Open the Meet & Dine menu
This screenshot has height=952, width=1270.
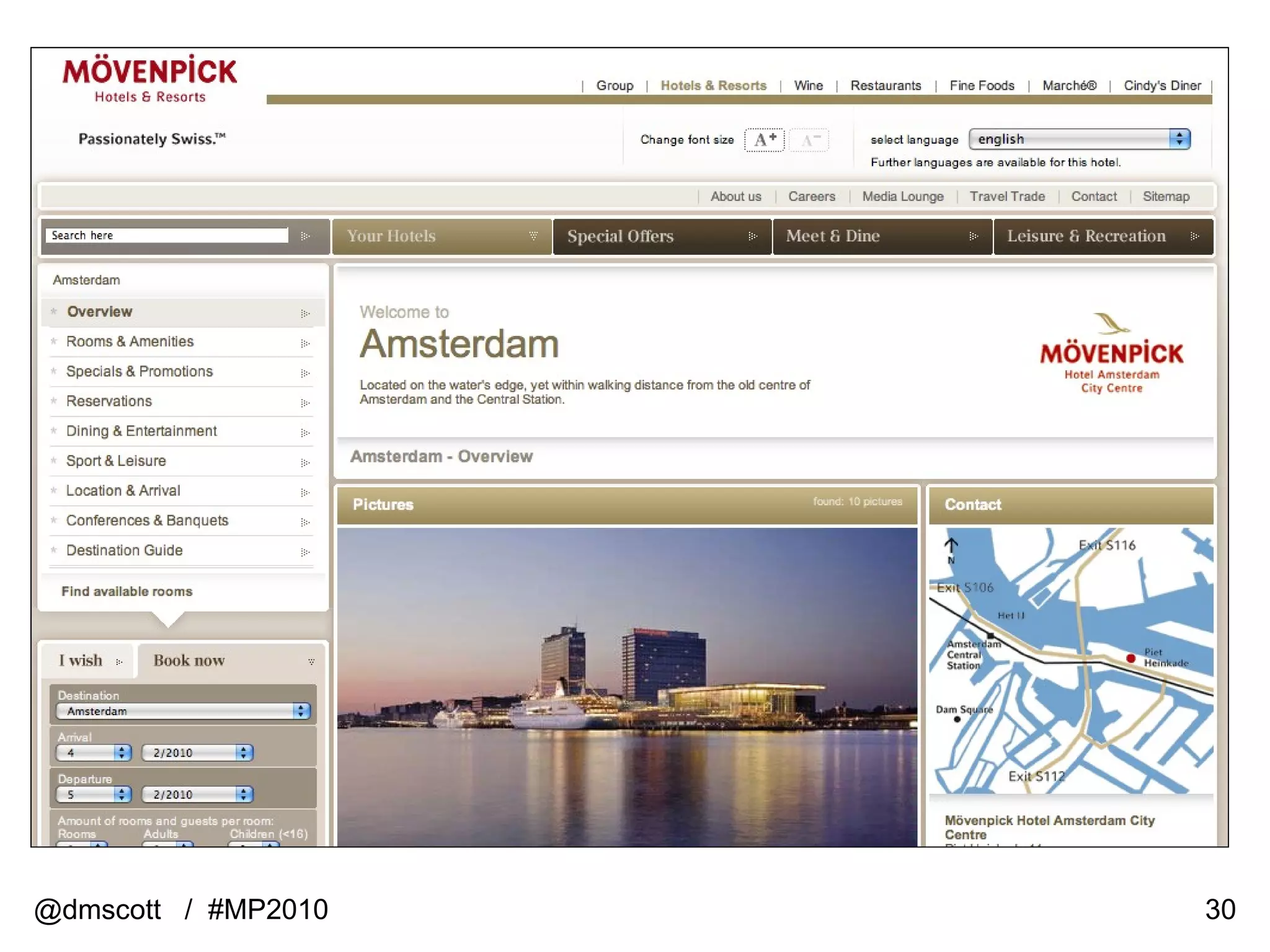coord(882,236)
